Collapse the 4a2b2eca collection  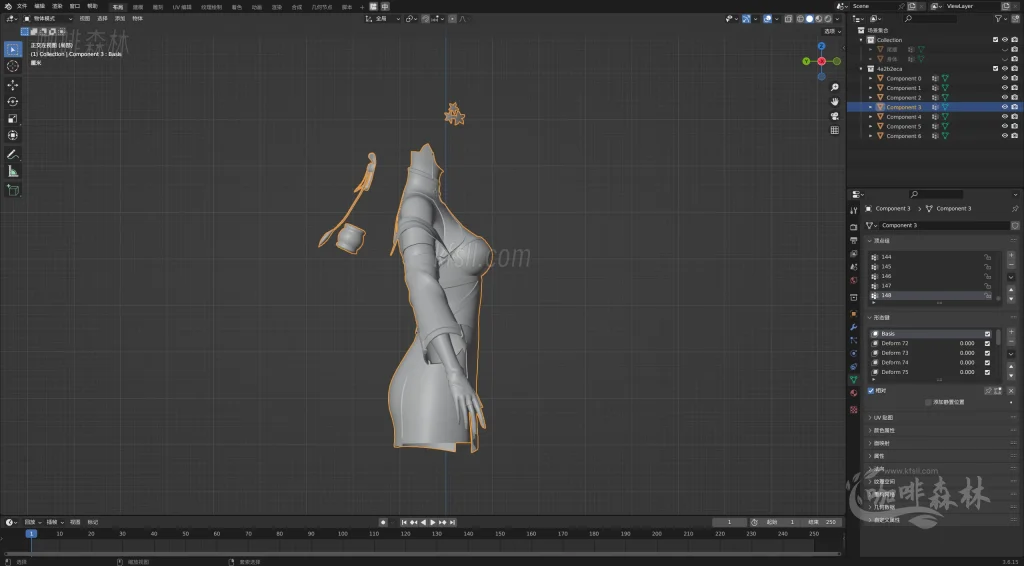pyautogui.click(x=862, y=69)
